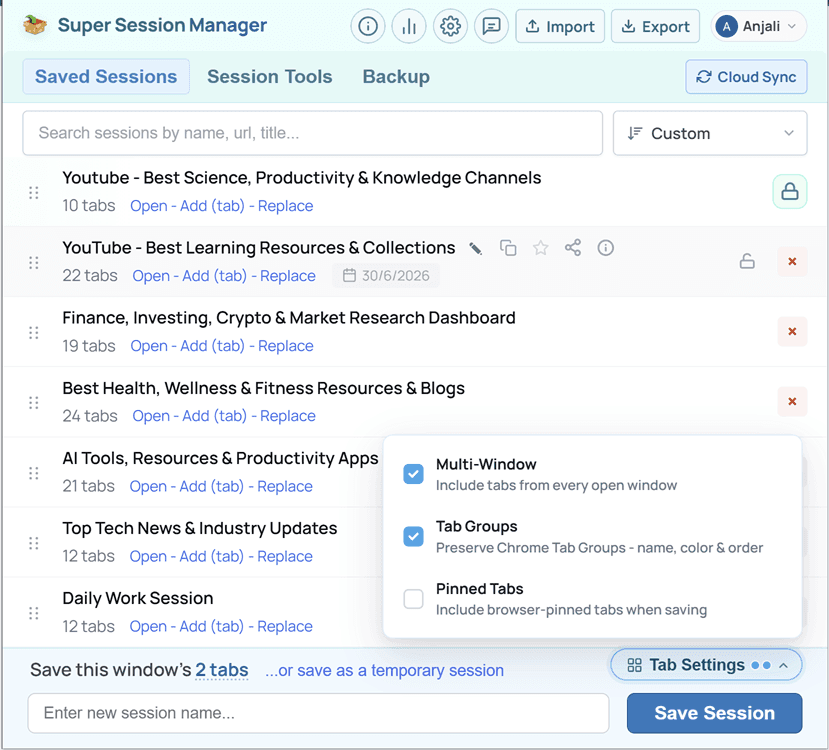
Task: Select the Daily Work Session title
Action: click(138, 598)
